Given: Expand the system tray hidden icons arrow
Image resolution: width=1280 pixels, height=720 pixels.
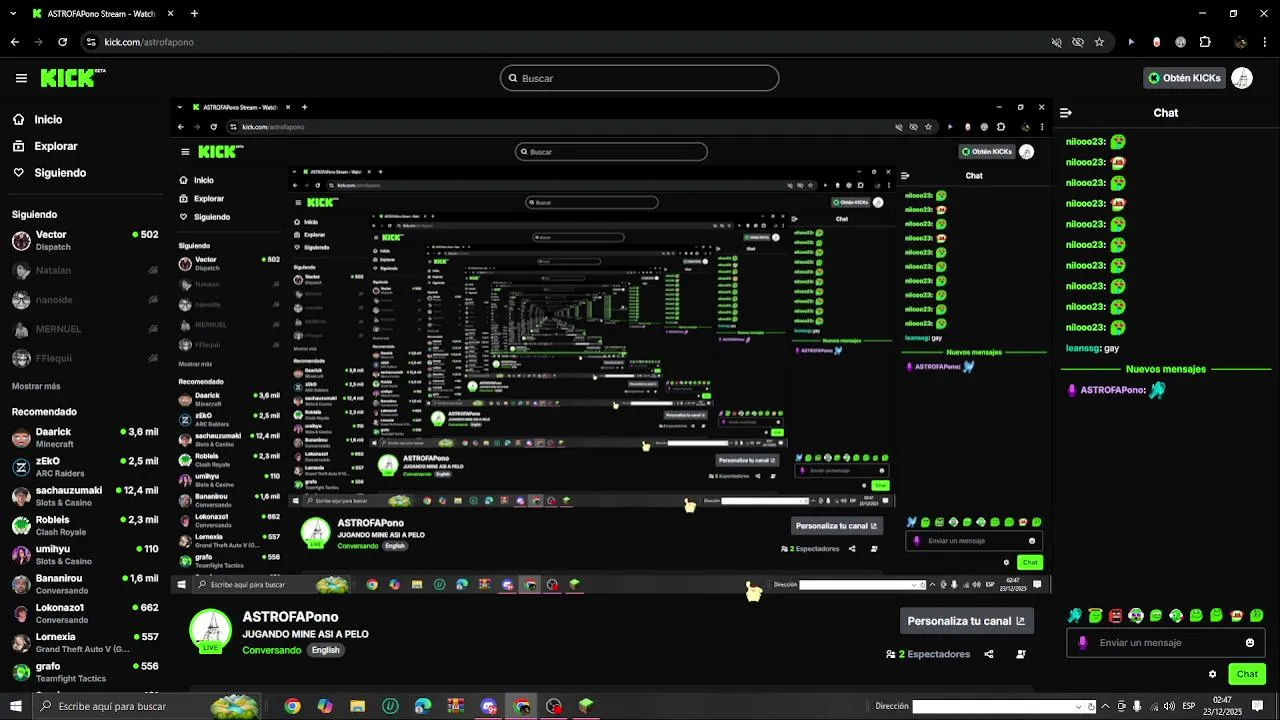Looking at the screenshot, I should click(1105, 706).
